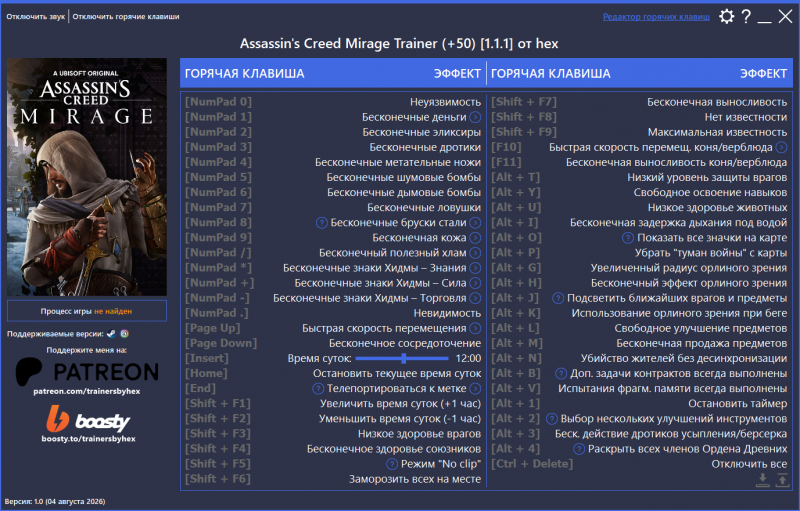Open info icon left of Бесконечные бруски стали
This screenshot has height=511, width=800.
coord(321,223)
